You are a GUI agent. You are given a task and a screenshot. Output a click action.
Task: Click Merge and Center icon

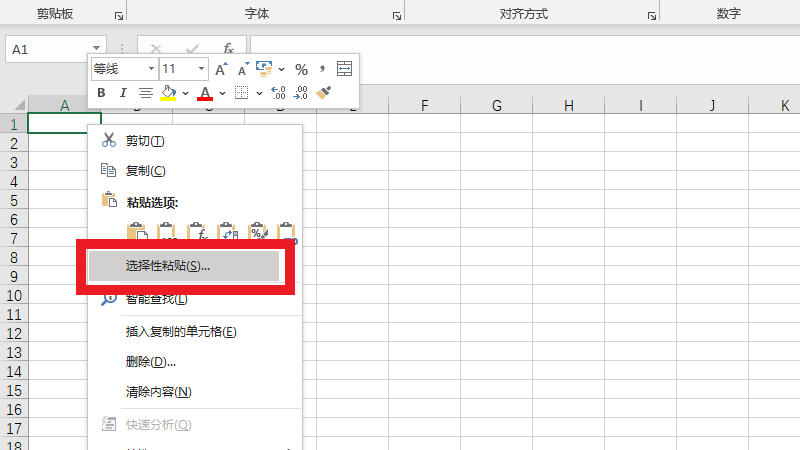coord(344,69)
